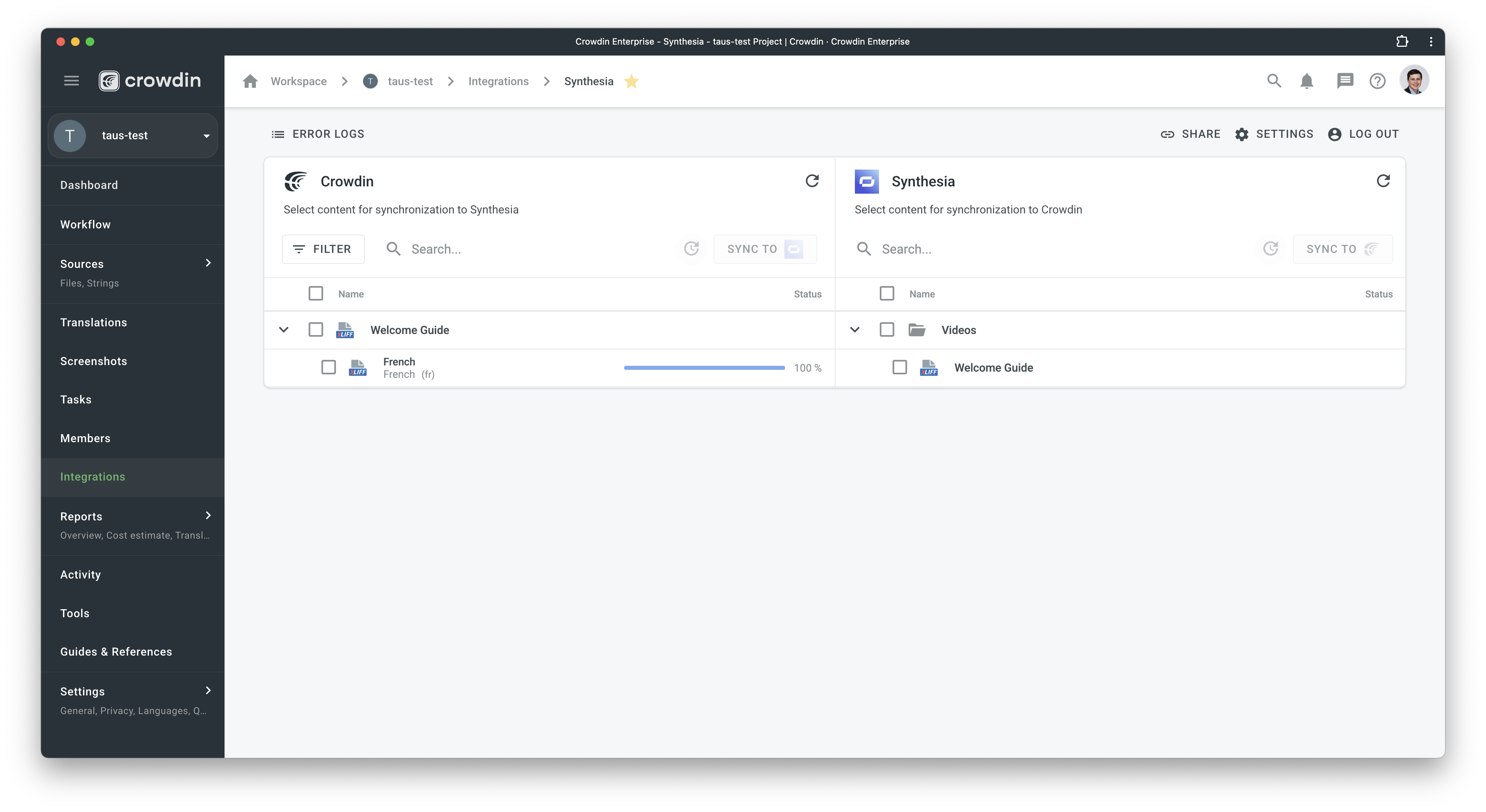1486x812 pixels.
Task: Collapse the Crowdin Welcome Guide row
Action: pos(284,330)
